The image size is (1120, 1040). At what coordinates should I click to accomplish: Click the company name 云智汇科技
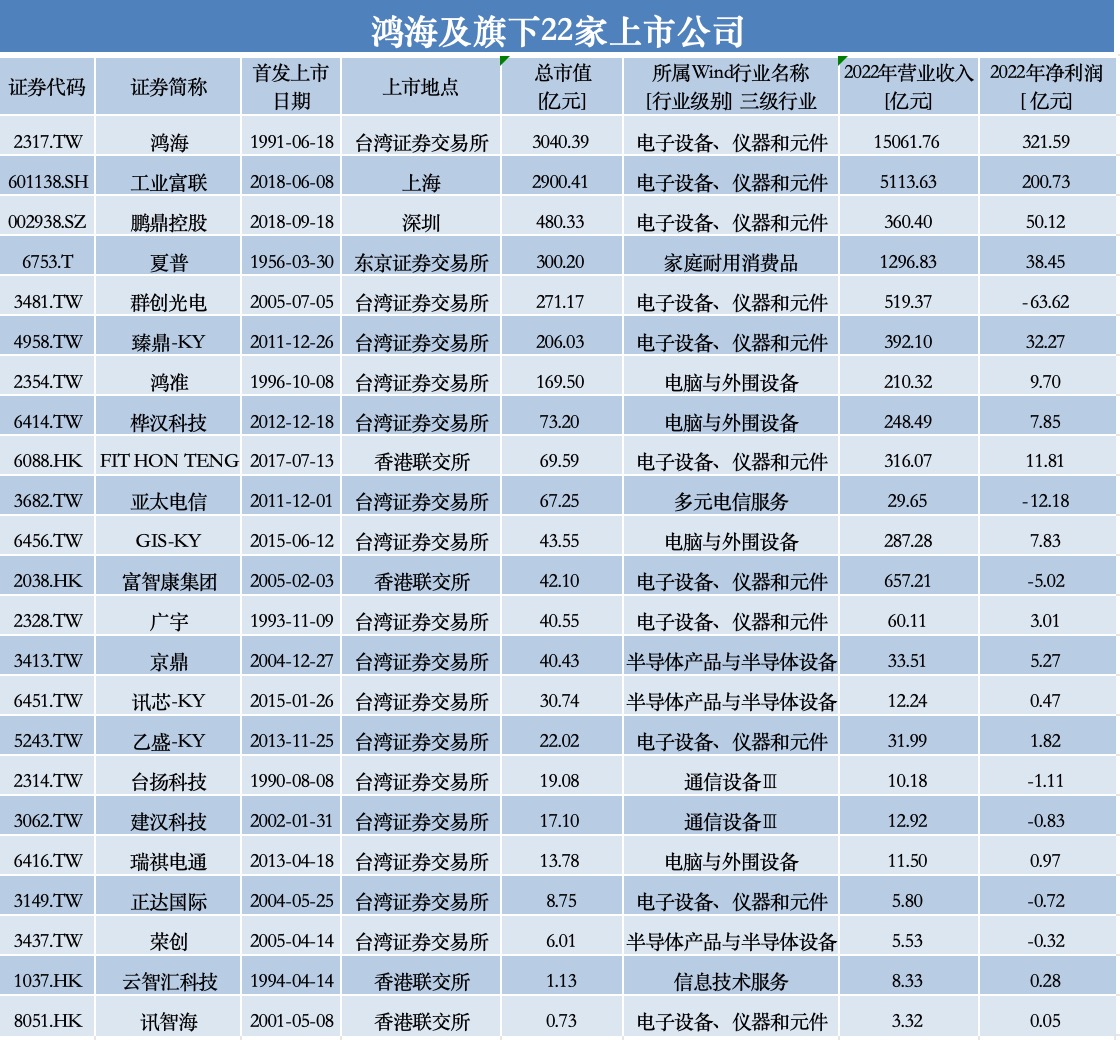(x=169, y=982)
